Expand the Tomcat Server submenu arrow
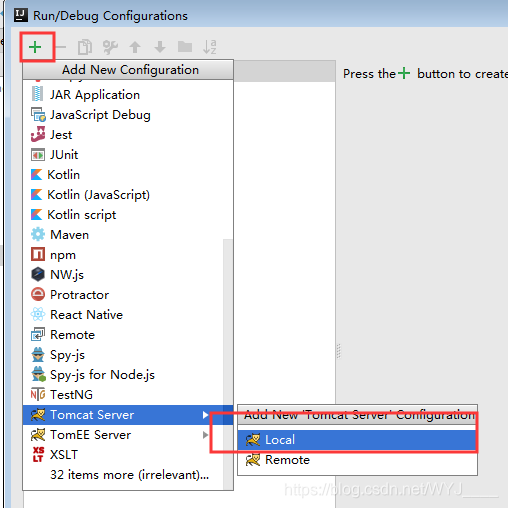This screenshot has width=508, height=508. click(x=205, y=415)
